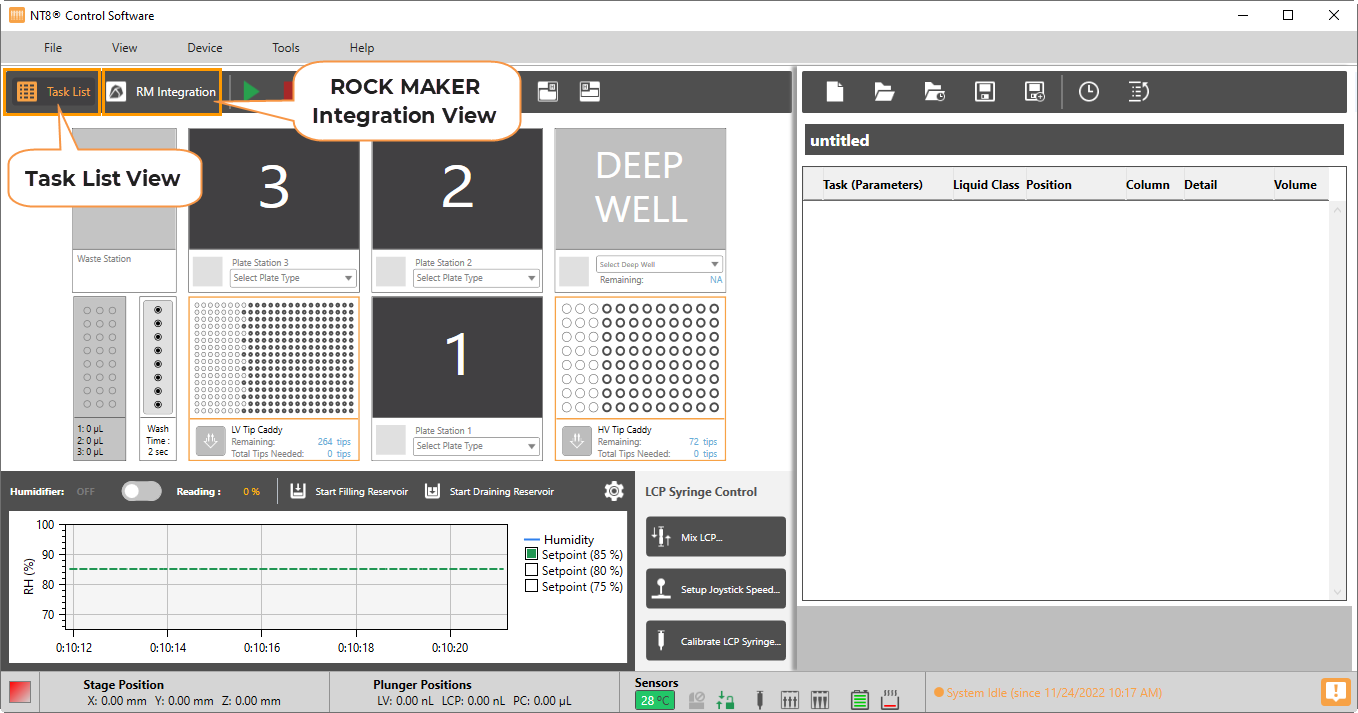Image resolution: width=1358 pixels, height=713 pixels.
Task: Click Setup Joystick Speed... button
Action: tap(716, 589)
